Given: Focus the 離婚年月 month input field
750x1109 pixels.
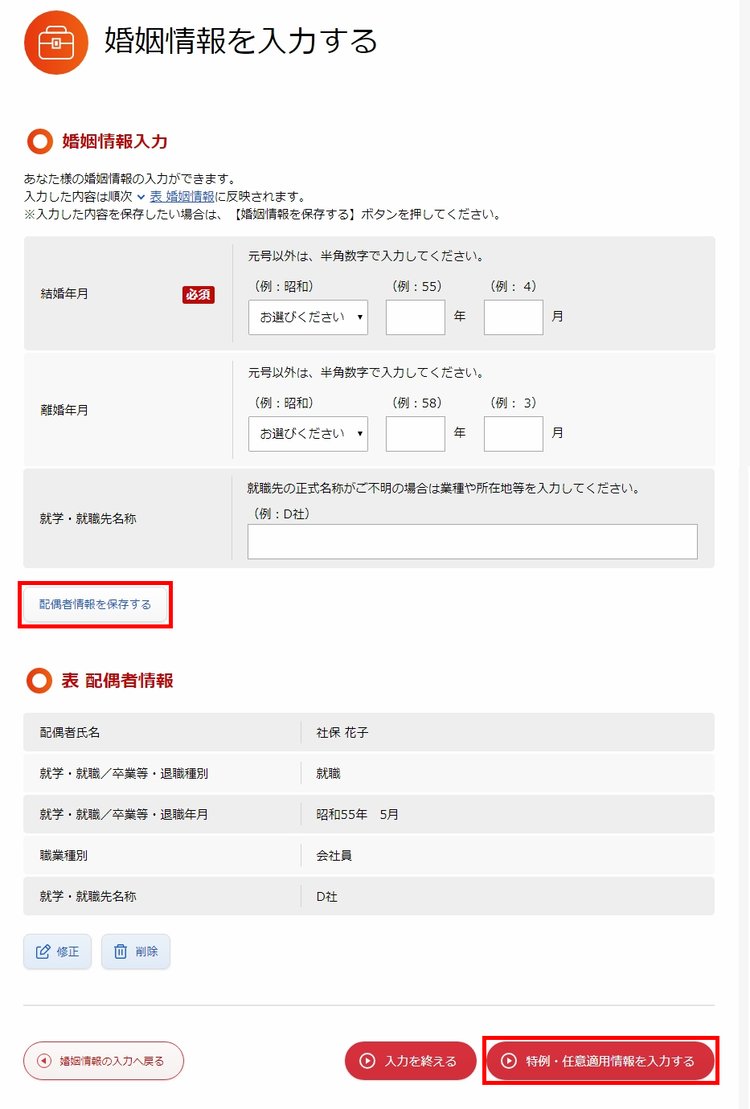Looking at the screenshot, I should point(514,434).
